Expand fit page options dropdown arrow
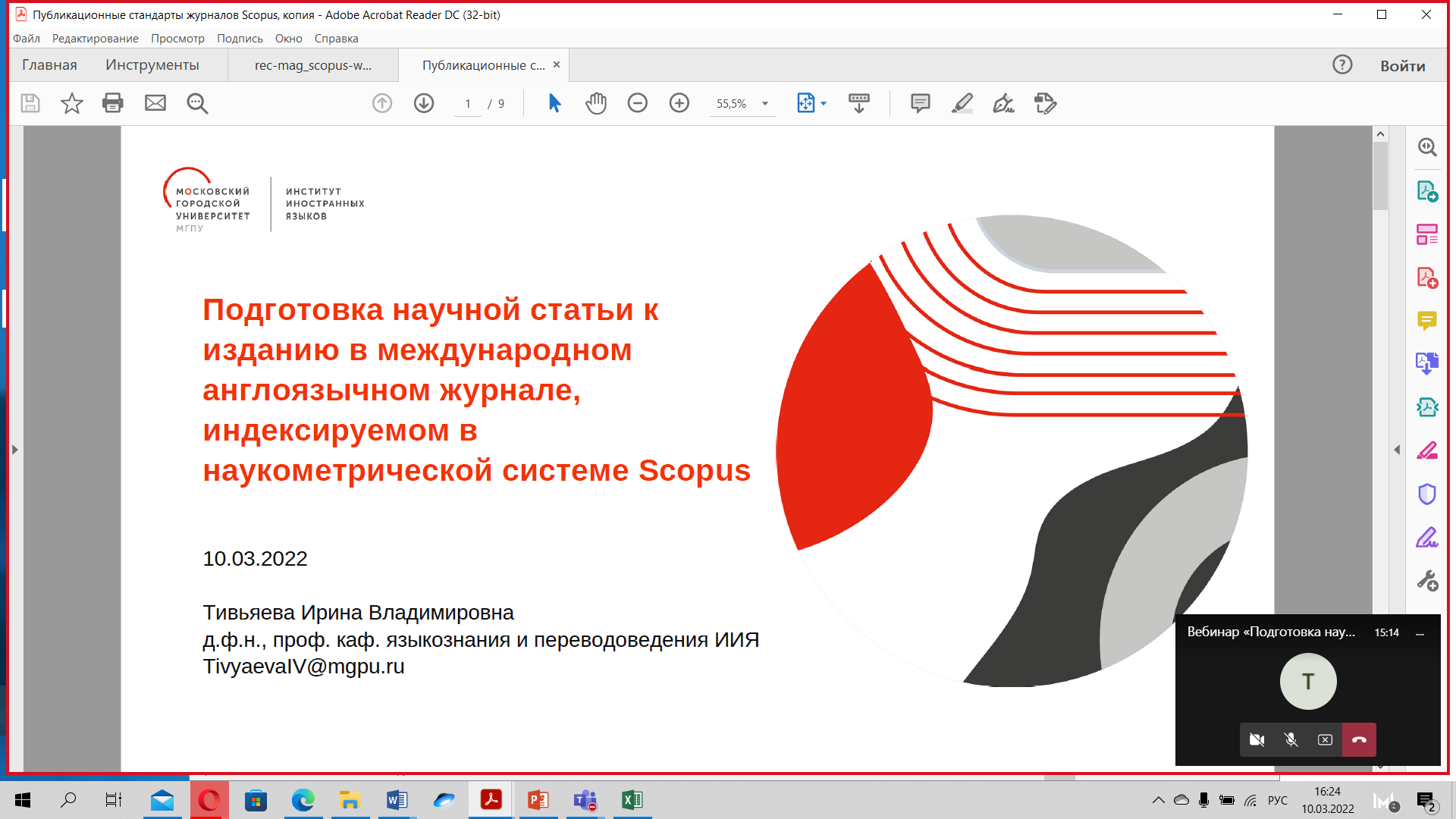 824,104
